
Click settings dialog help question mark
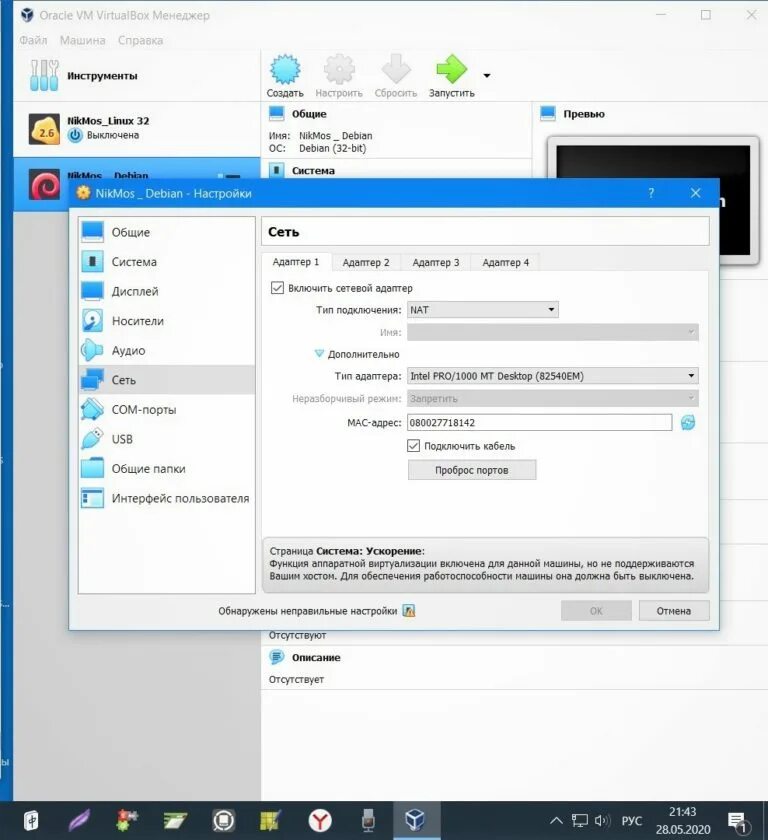click(651, 193)
